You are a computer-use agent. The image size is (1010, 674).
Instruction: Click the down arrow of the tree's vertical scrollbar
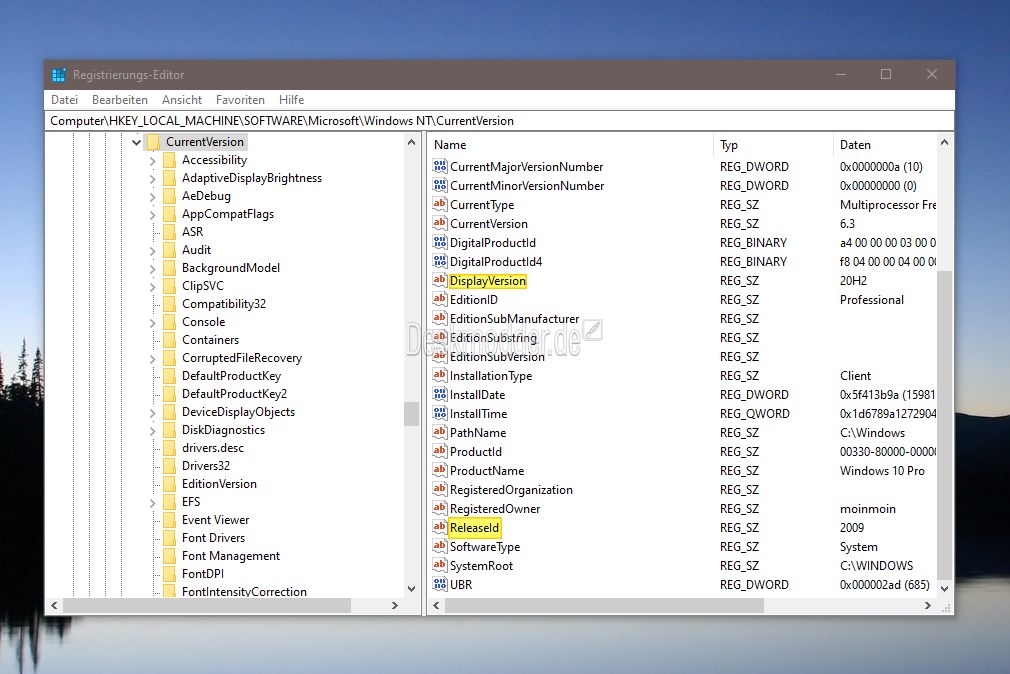coord(411,588)
